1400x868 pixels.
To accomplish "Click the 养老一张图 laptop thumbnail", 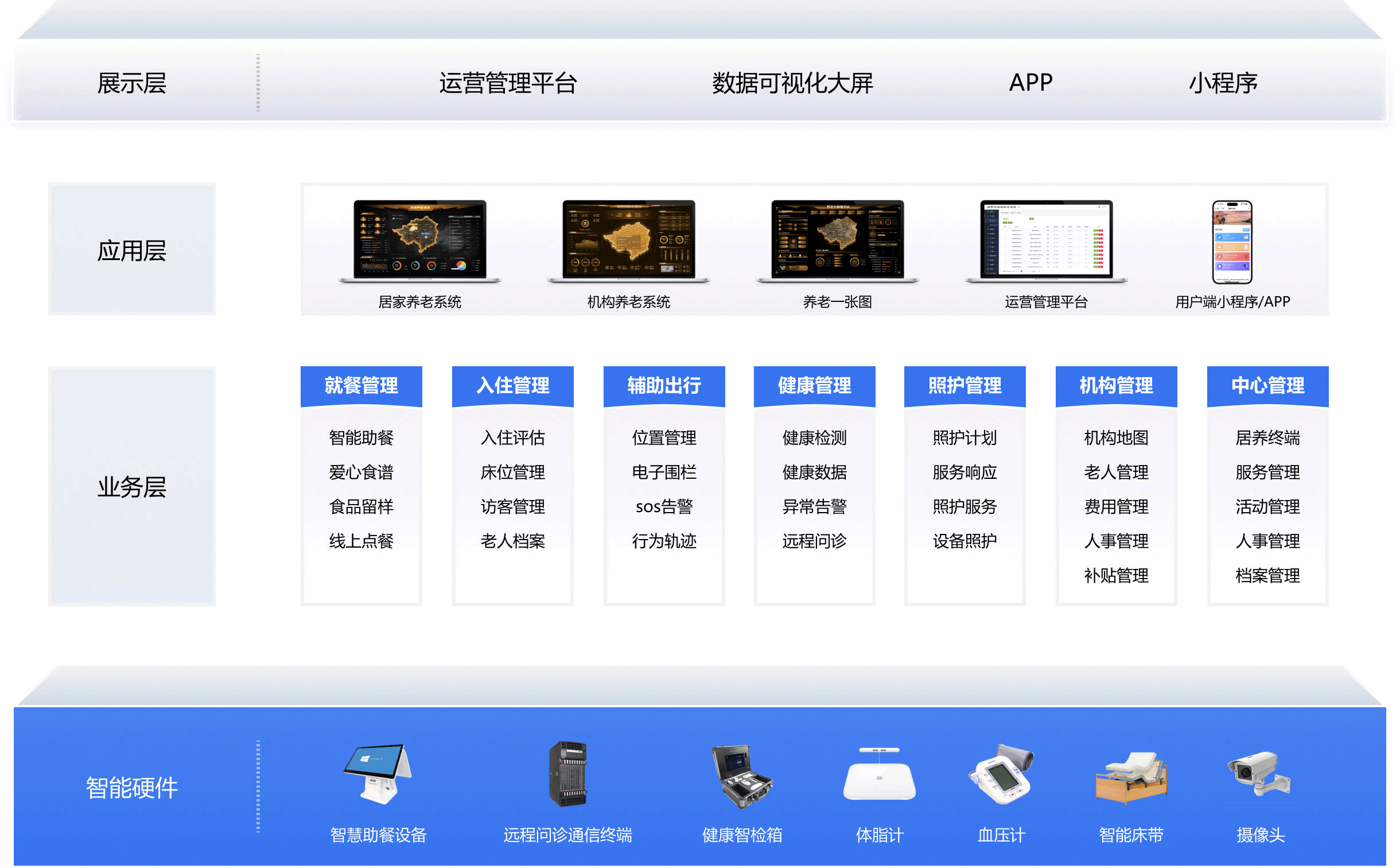I will 837,241.
